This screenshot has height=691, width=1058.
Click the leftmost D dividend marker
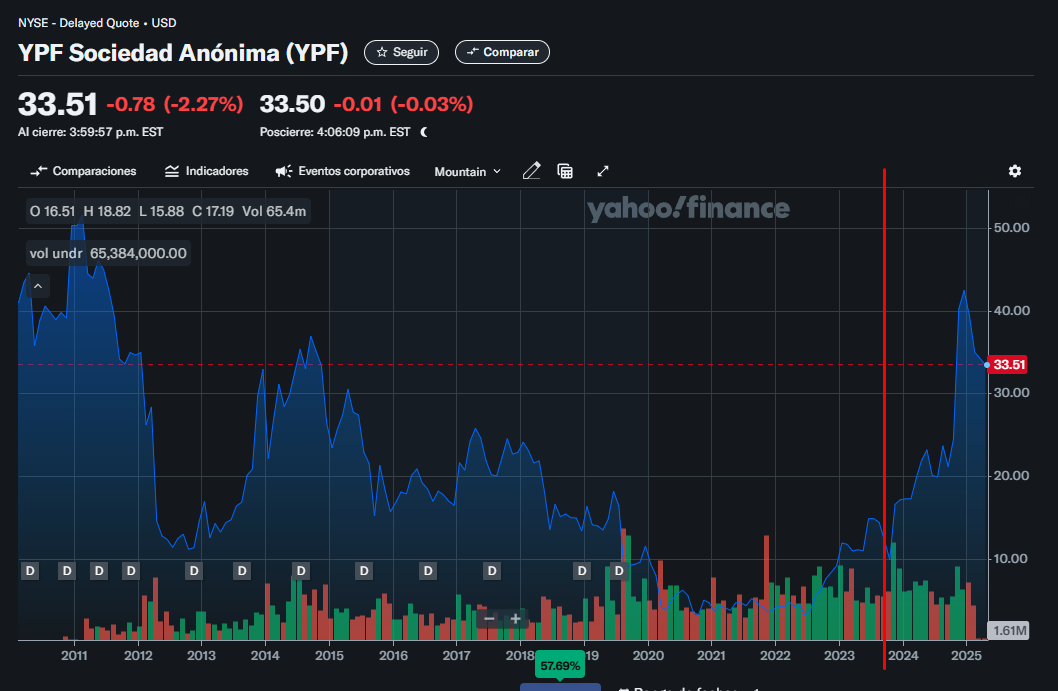(30, 571)
